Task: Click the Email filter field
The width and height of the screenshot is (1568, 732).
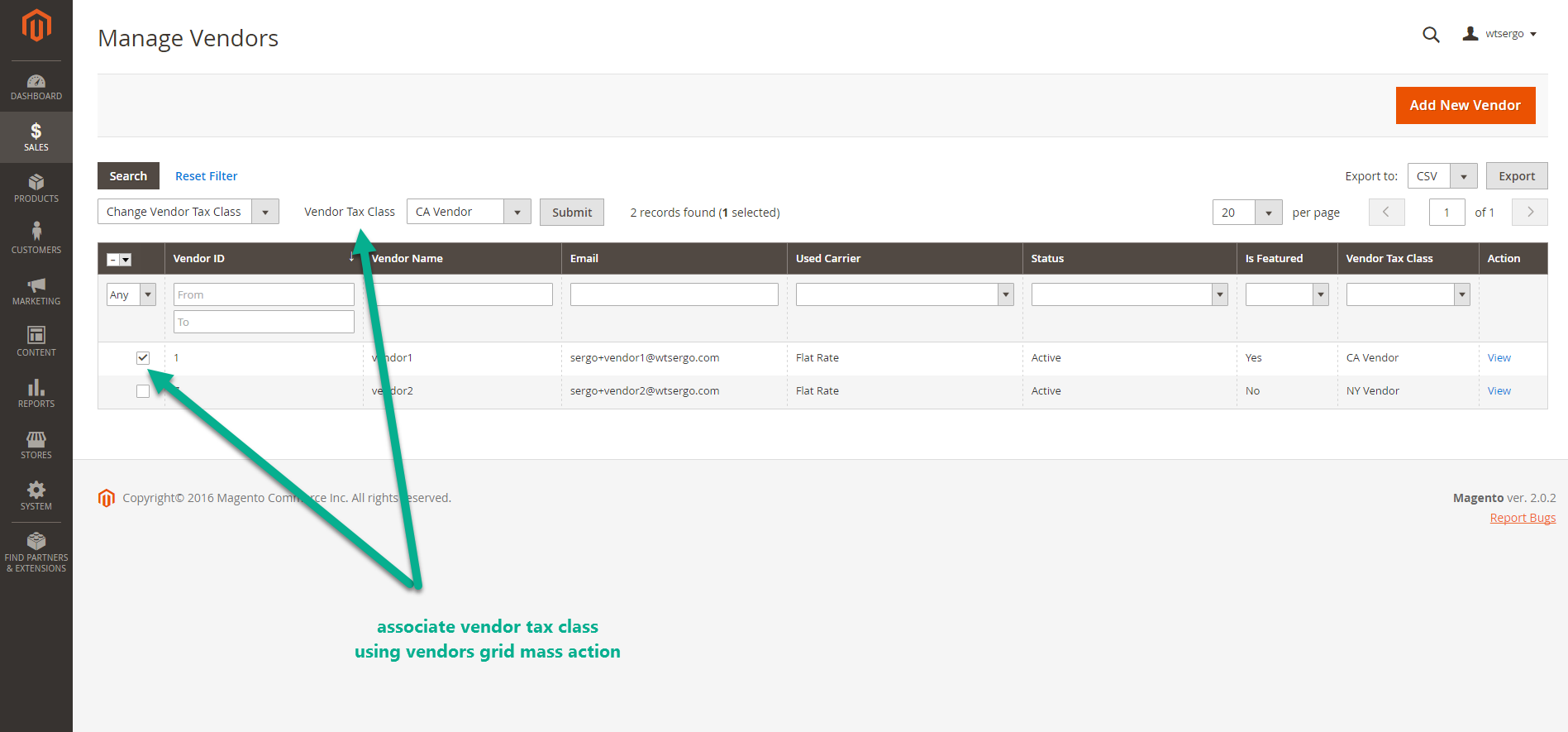Action: click(674, 294)
